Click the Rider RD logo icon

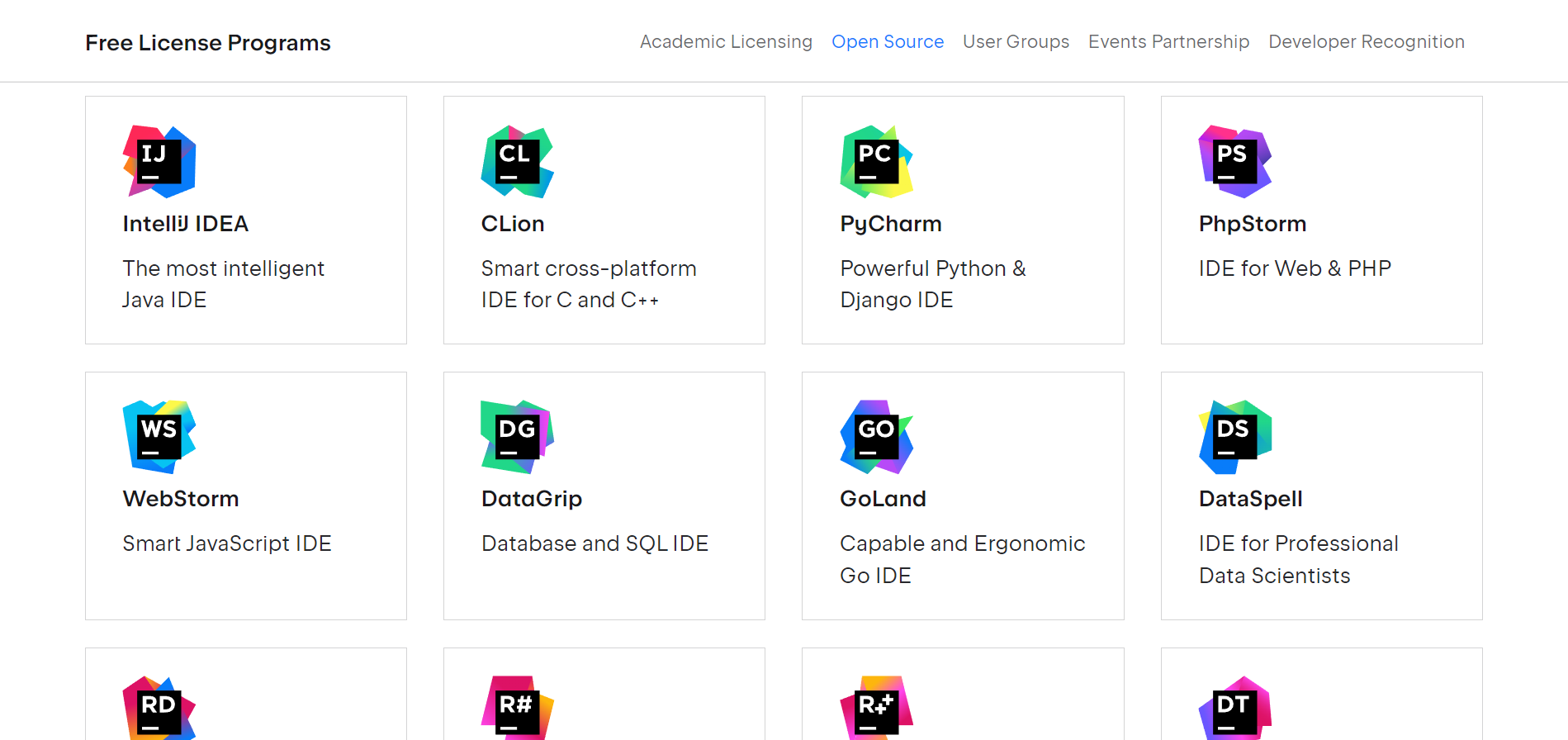pos(159,708)
